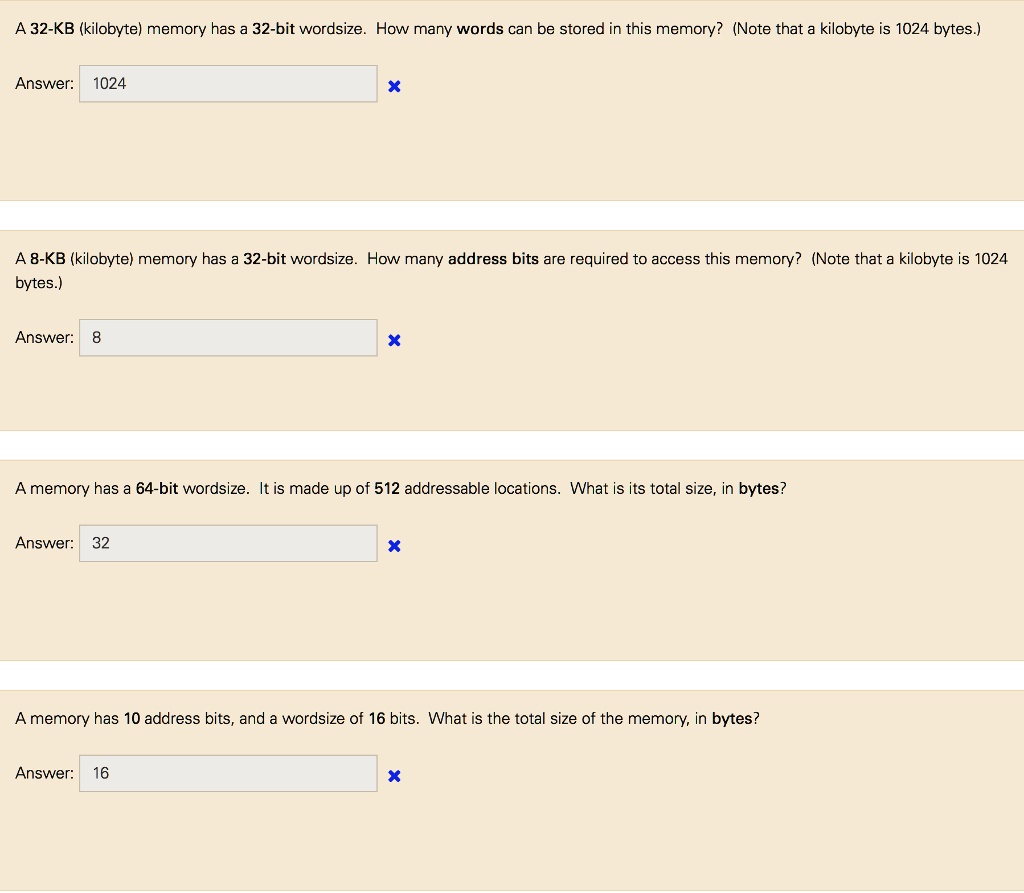Focus the answer field containing 1024
1024x893 pixels.
tap(228, 84)
